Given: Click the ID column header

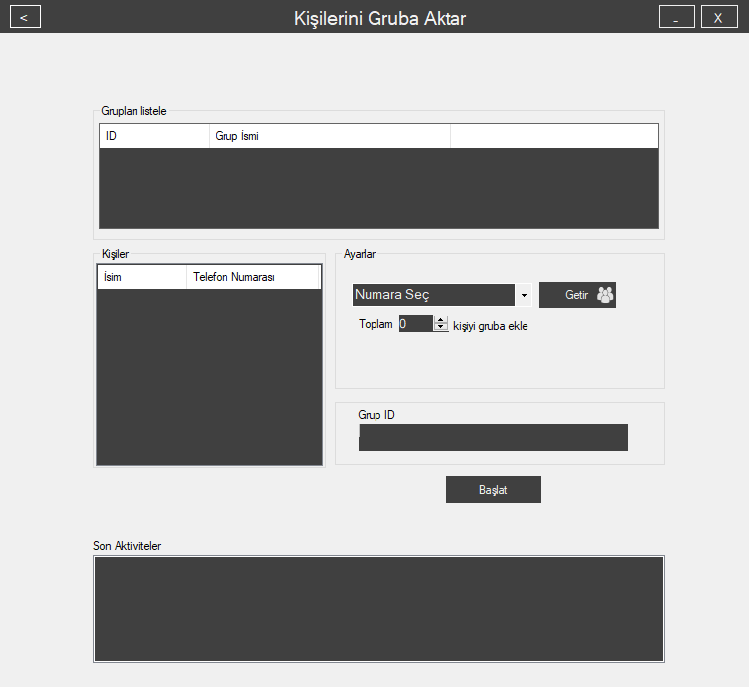Looking at the screenshot, I should click(x=154, y=136).
